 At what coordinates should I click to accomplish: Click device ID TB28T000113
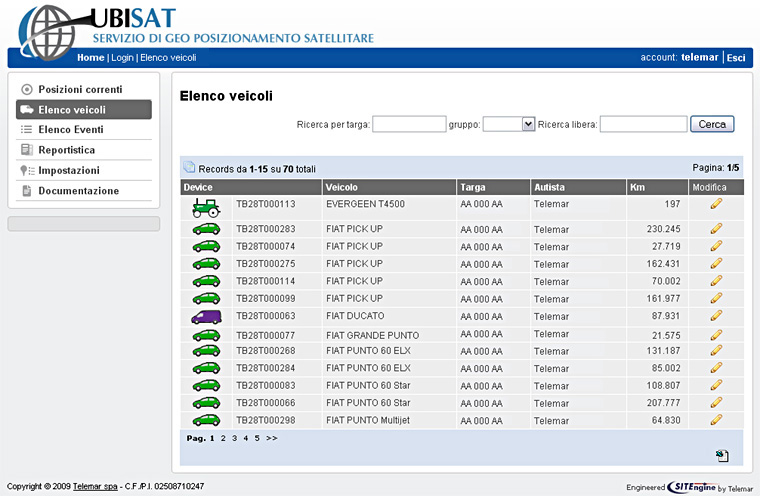266,204
